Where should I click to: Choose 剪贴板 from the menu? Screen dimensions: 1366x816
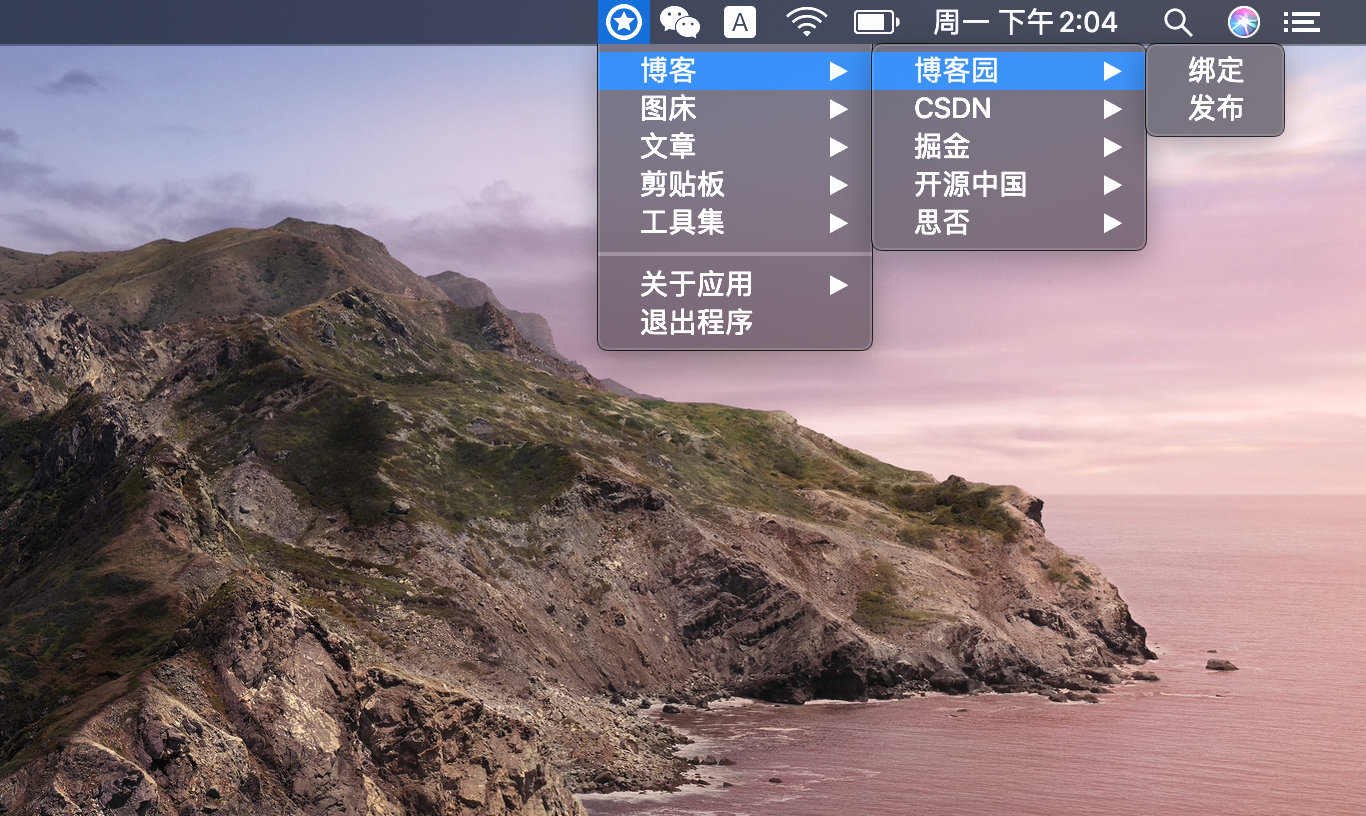(735, 185)
